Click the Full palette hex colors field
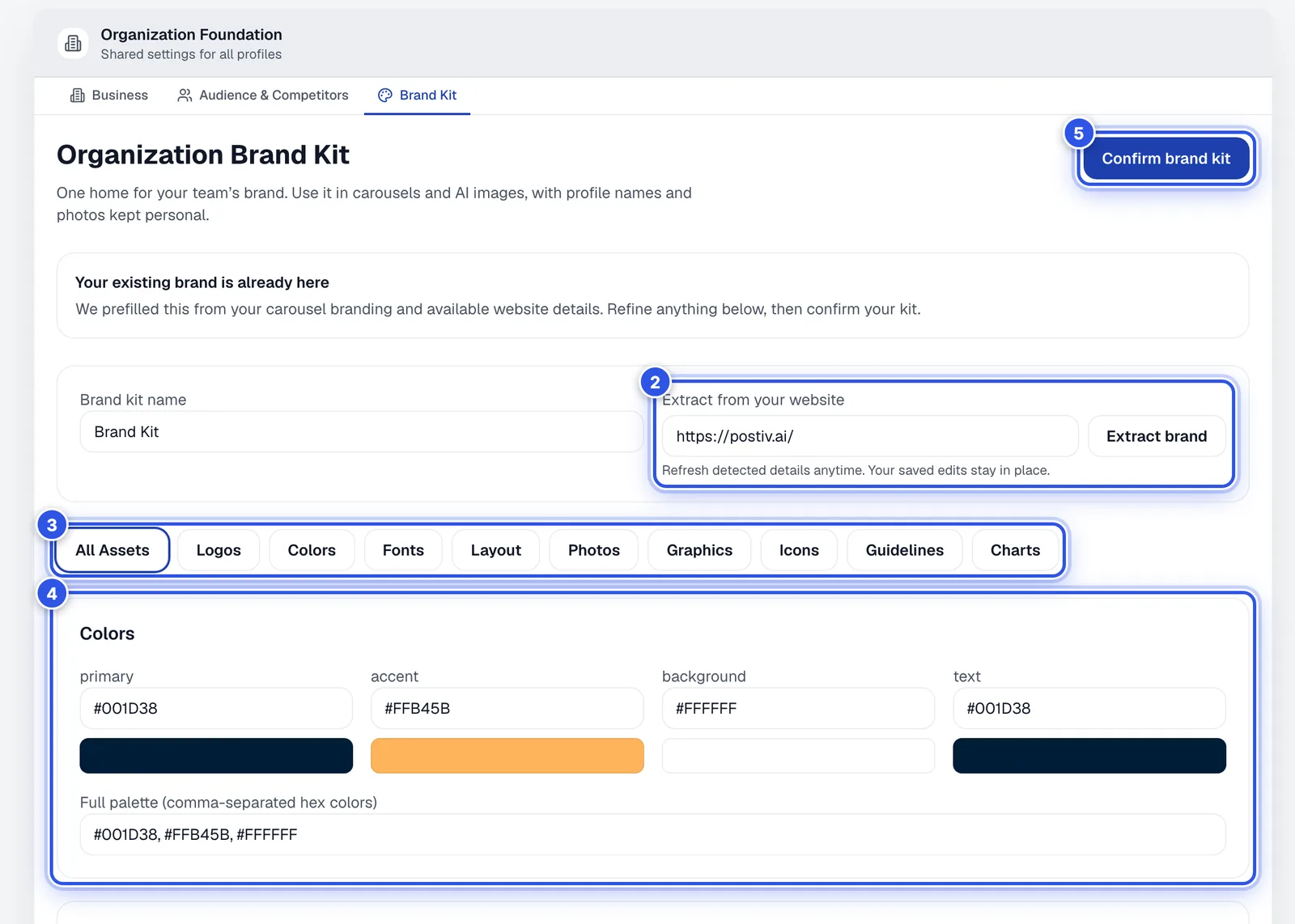Image resolution: width=1295 pixels, height=924 pixels. point(652,834)
